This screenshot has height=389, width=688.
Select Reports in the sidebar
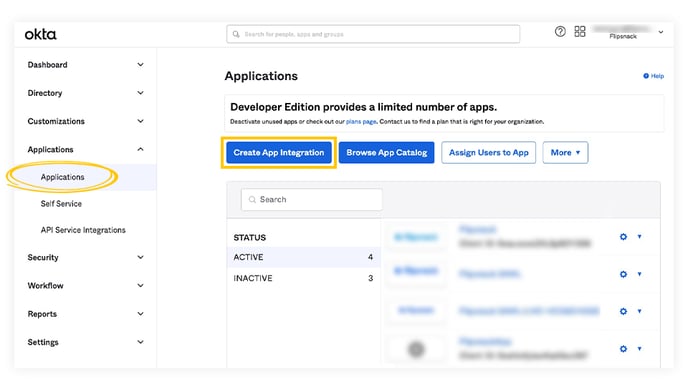(x=42, y=314)
